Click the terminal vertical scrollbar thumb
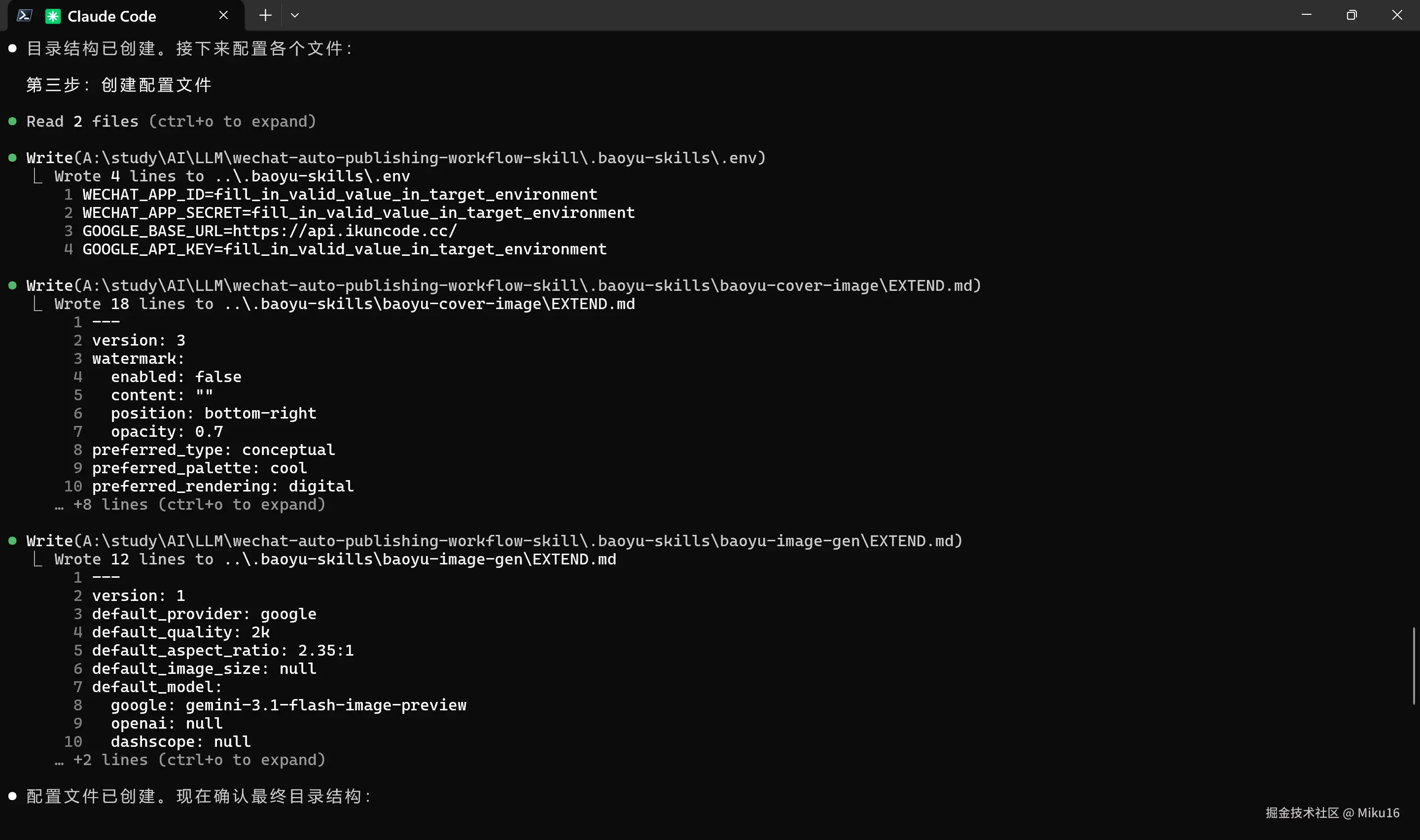Screen dimensions: 1420x840 1413,665
